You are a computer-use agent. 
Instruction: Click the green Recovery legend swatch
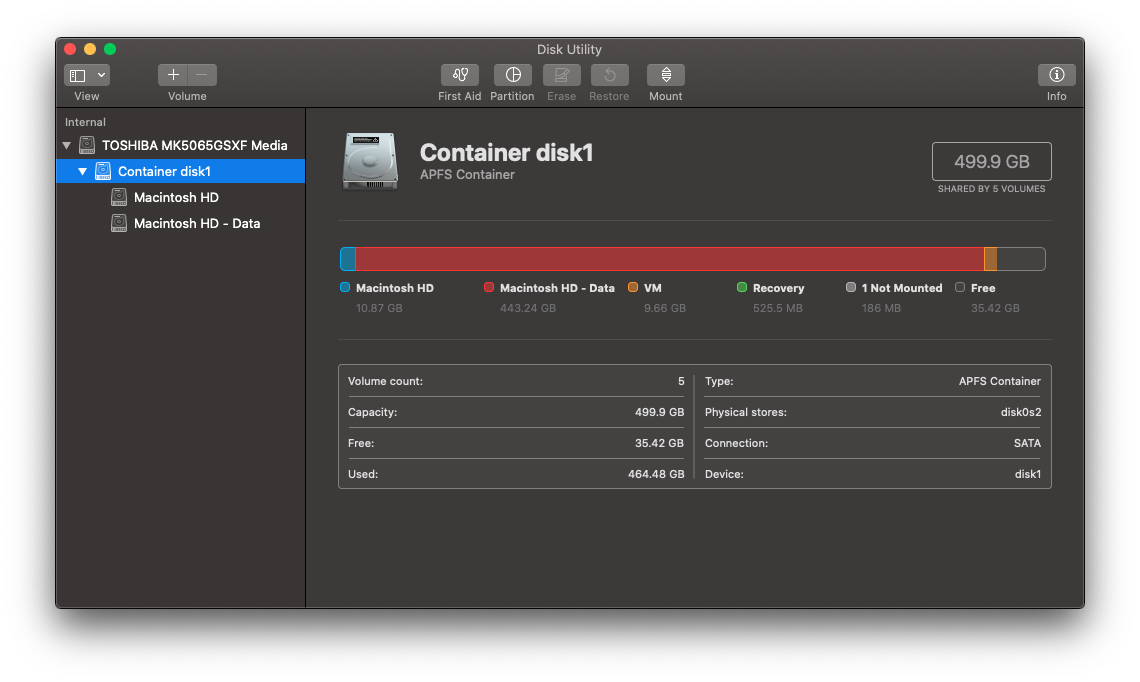point(742,287)
